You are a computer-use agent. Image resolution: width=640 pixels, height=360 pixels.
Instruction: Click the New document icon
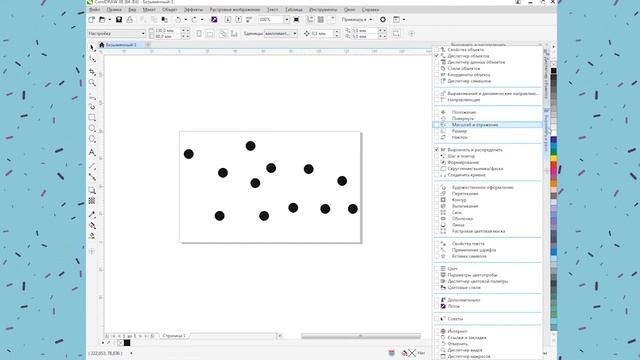pyautogui.click(x=92, y=20)
